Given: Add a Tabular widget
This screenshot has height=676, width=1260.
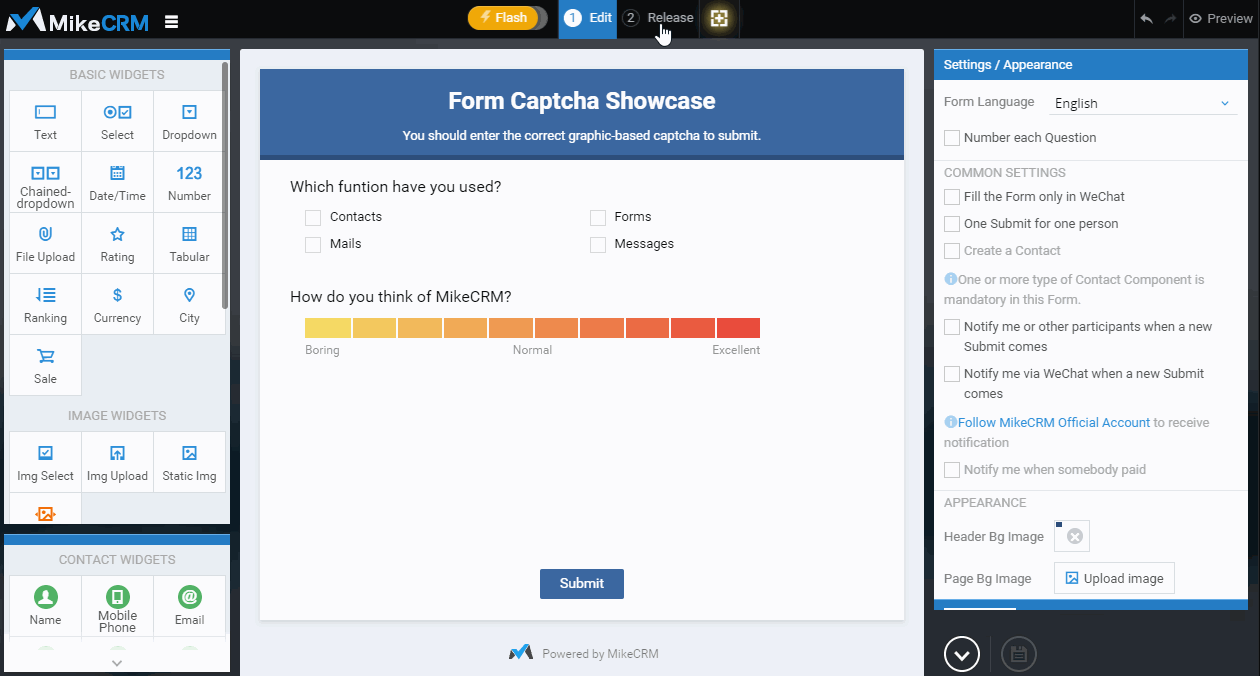Looking at the screenshot, I should 189,243.
